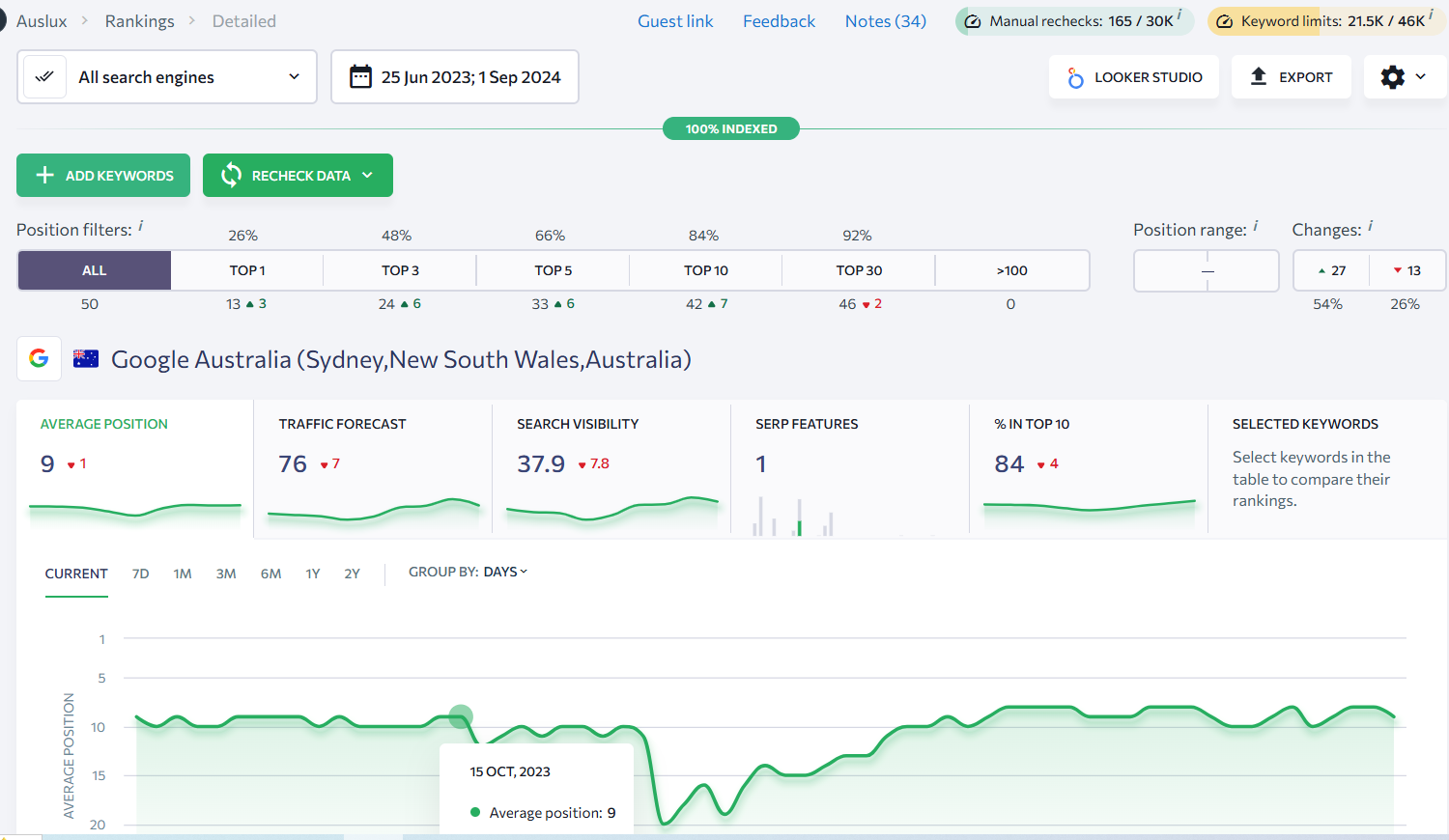The width and height of the screenshot is (1449, 840).
Task: Click the recheck refresh arrows icon
Action: [231, 175]
